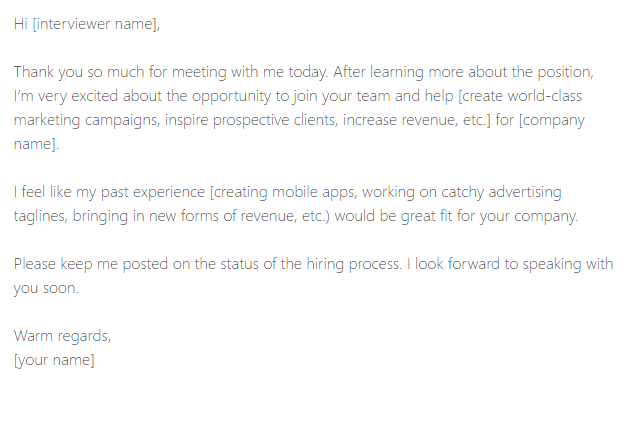Click the '[your name]' signature placeholder

54,360
